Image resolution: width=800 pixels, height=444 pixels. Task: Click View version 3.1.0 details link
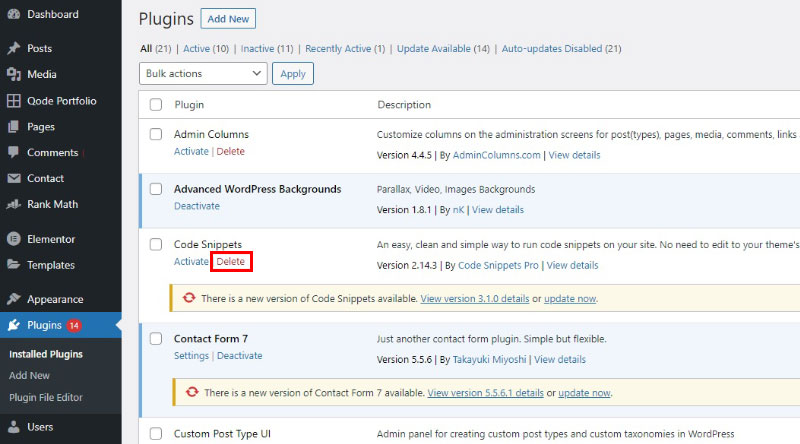[x=475, y=299]
